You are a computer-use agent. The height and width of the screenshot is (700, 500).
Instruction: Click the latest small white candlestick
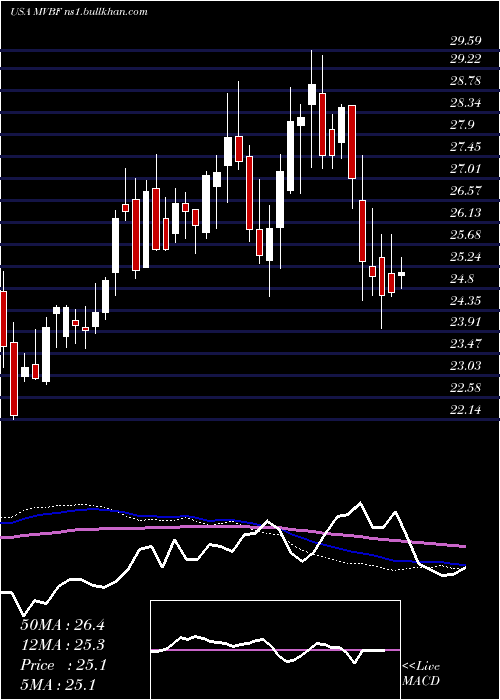pos(401,274)
